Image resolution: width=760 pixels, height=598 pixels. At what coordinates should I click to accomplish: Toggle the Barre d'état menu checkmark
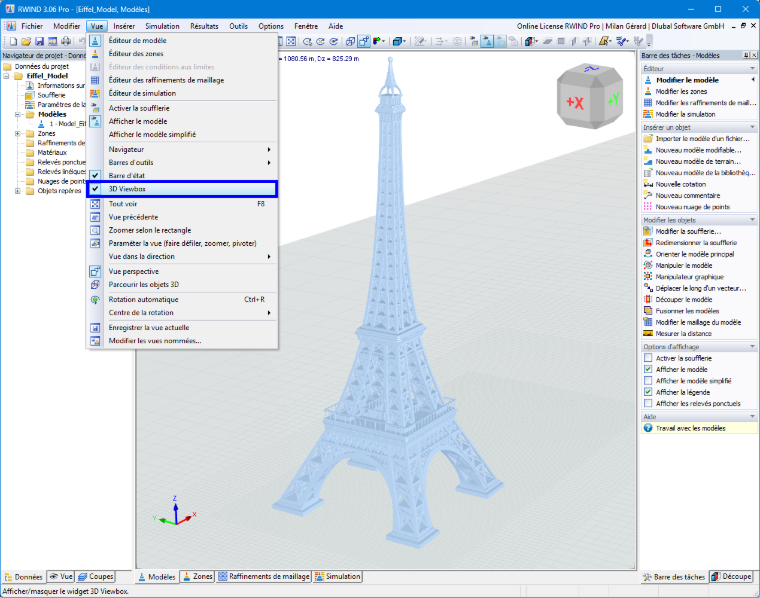click(95, 175)
